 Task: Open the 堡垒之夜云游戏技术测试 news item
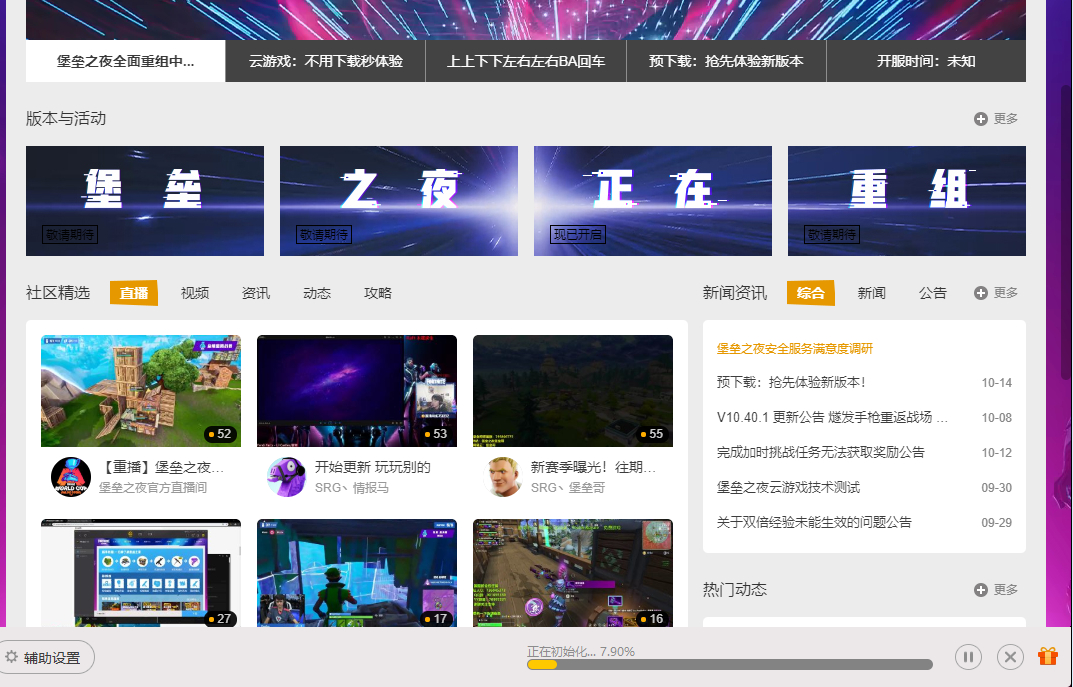pos(788,487)
